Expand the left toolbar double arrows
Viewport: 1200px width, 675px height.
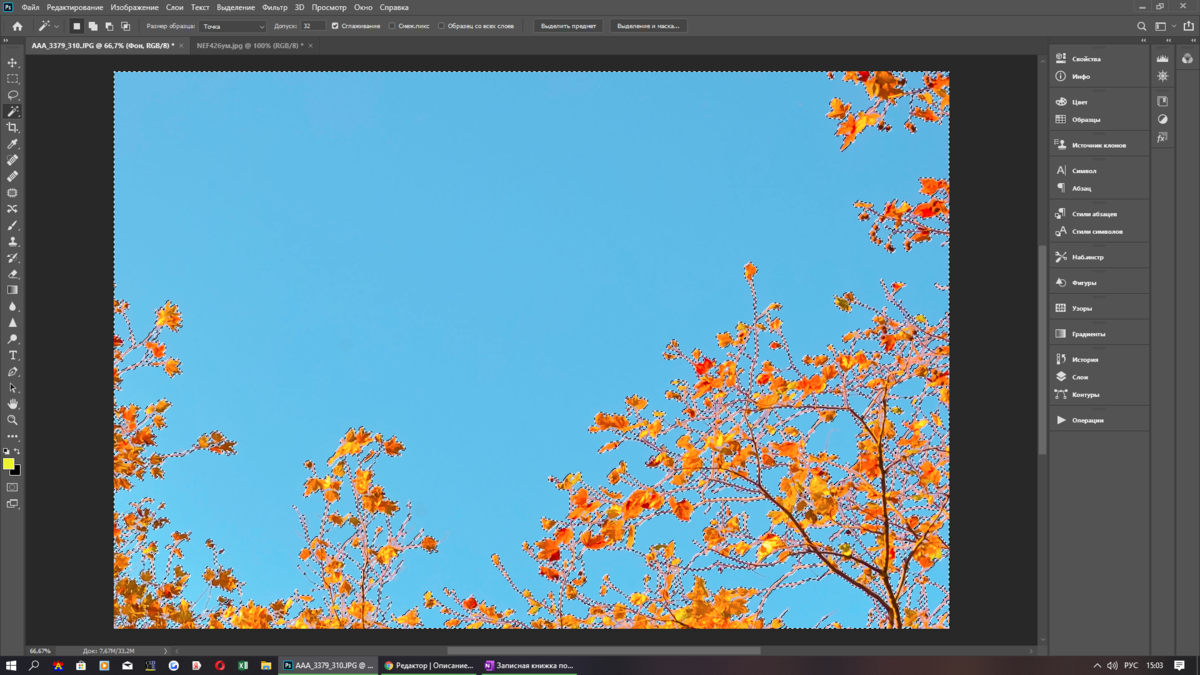pos(5,41)
